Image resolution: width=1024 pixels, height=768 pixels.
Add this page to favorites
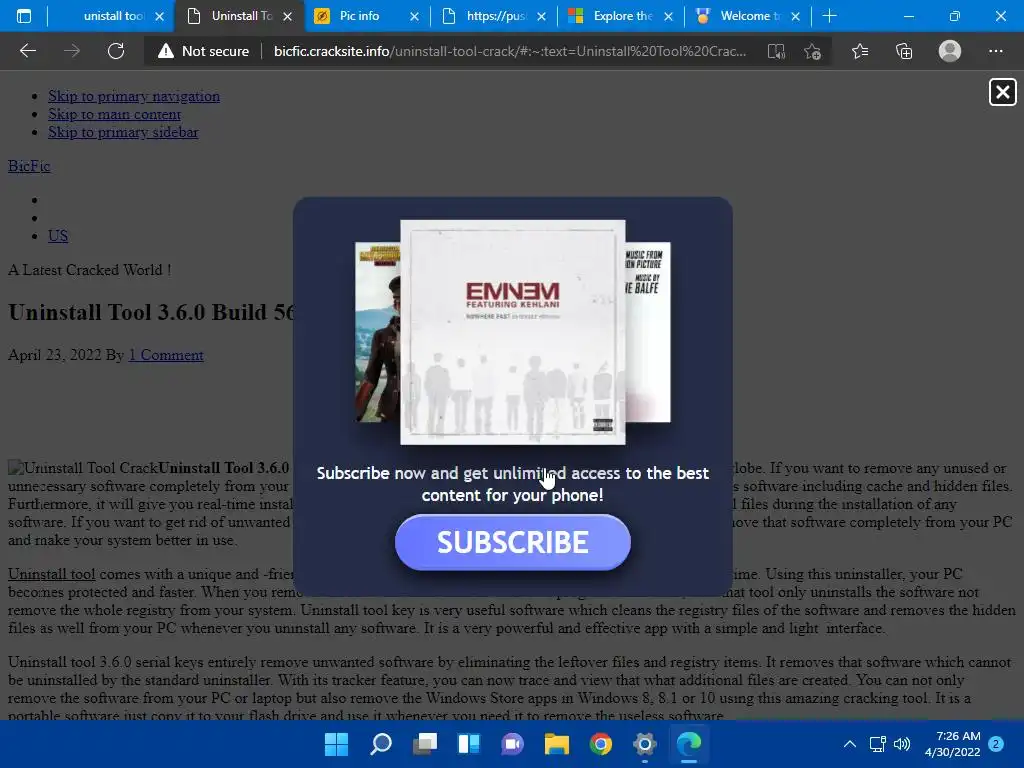click(x=812, y=51)
